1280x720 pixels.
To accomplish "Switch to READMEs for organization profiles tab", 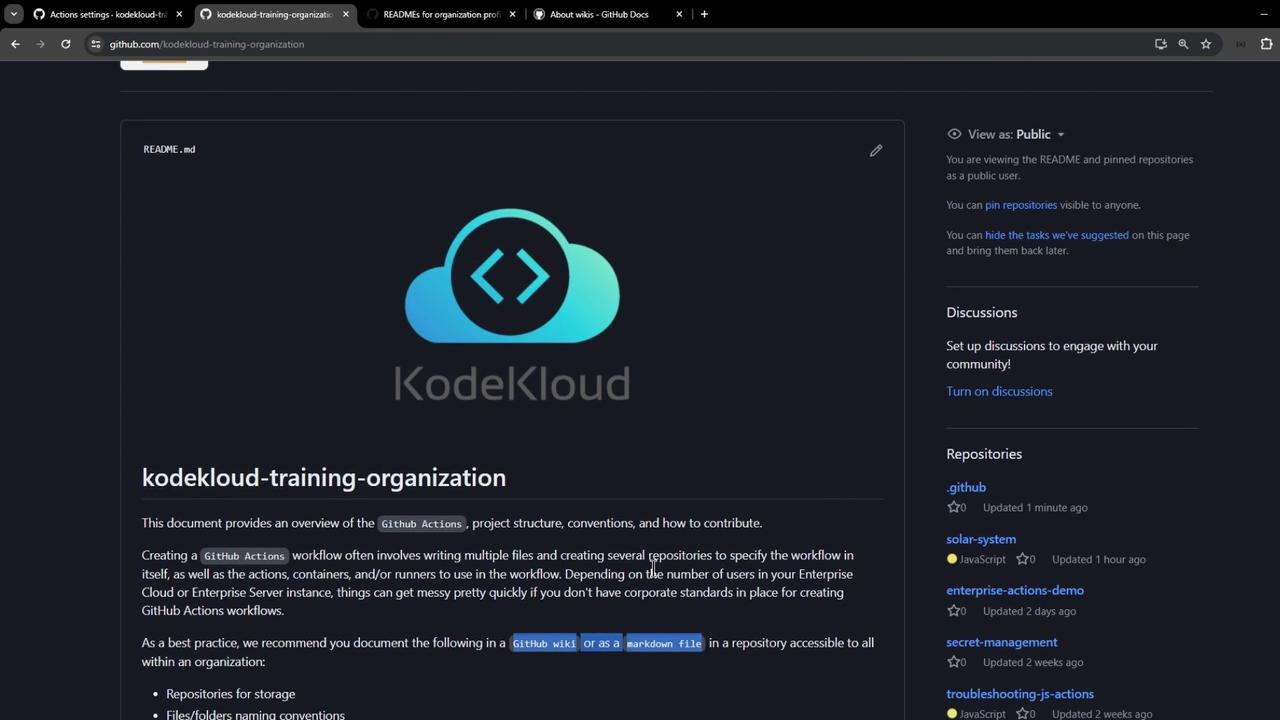I will tap(441, 14).
